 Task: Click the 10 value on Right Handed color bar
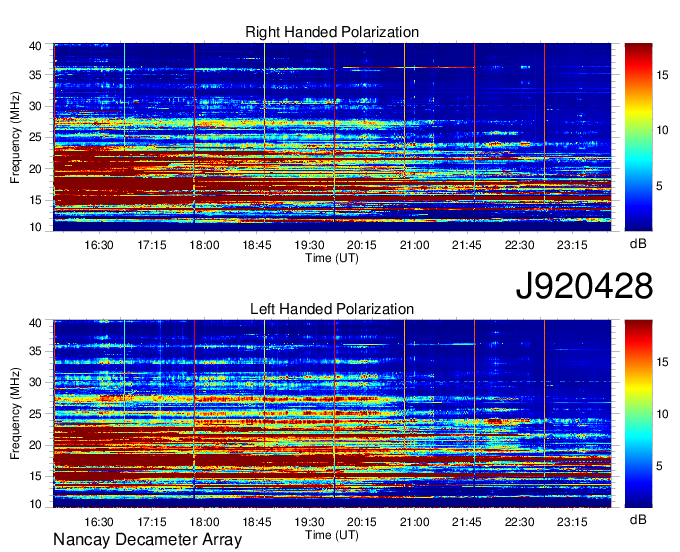[x=662, y=130]
